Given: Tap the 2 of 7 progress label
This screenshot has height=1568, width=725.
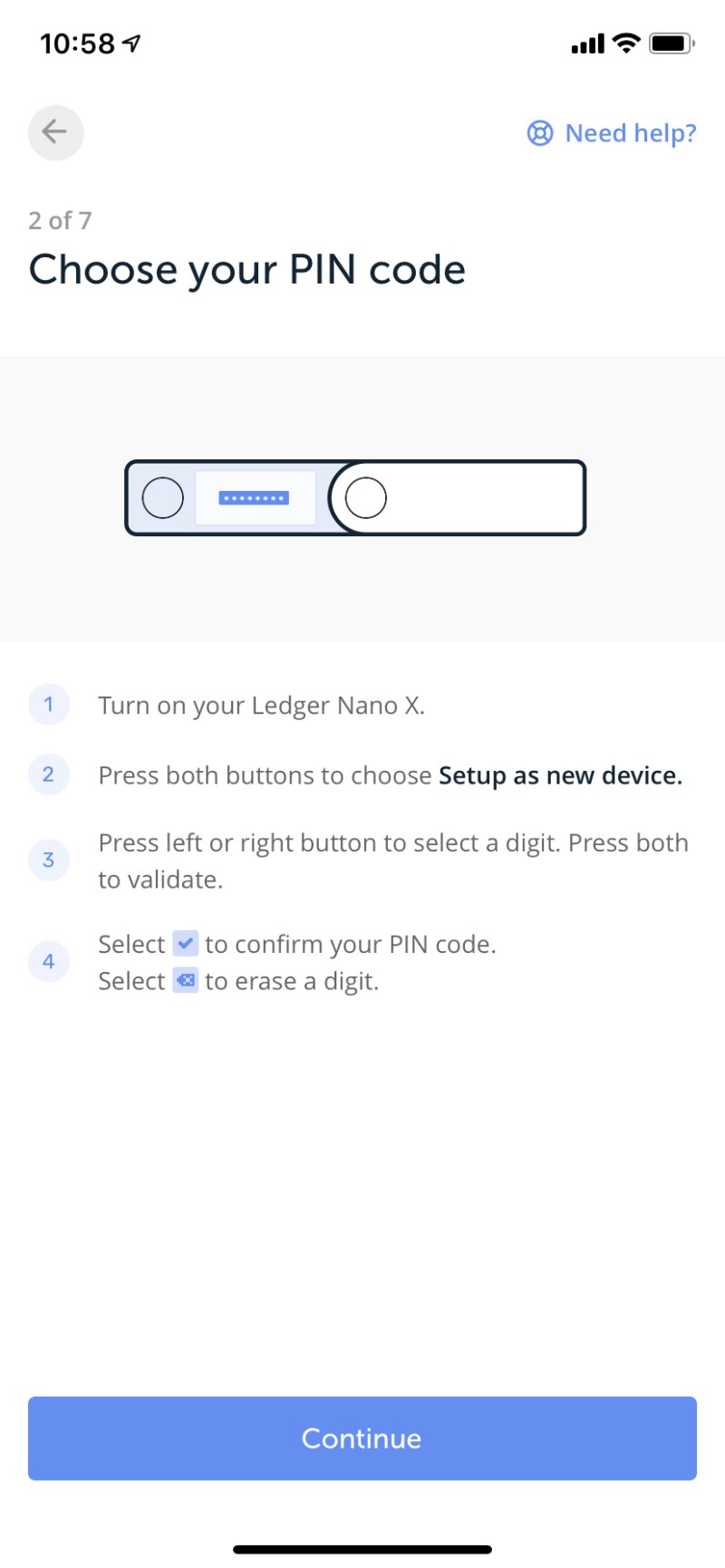Looking at the screenshot, I should click(60, 220).
